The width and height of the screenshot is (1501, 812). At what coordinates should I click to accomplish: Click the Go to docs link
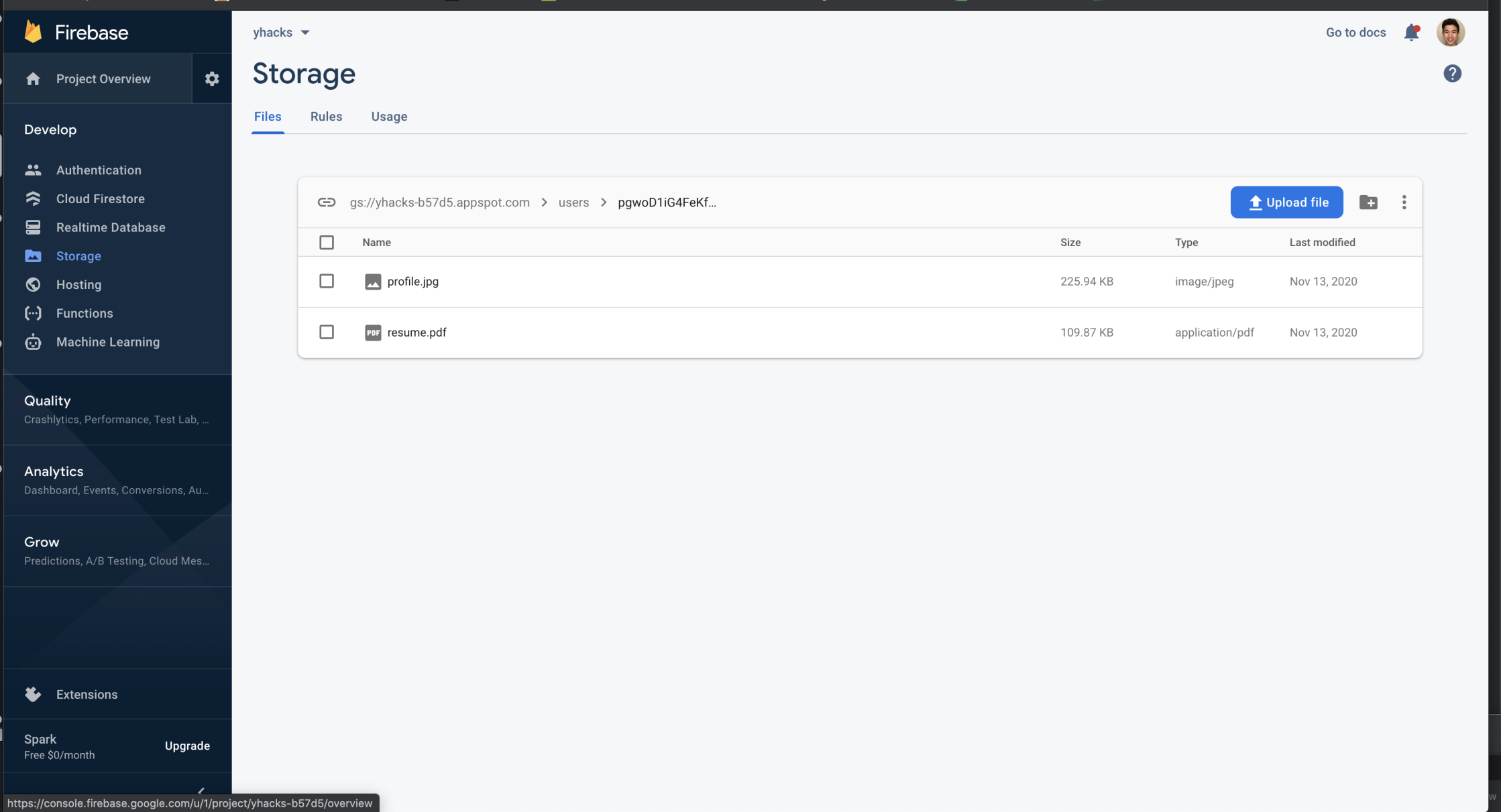pos(1355,32)
